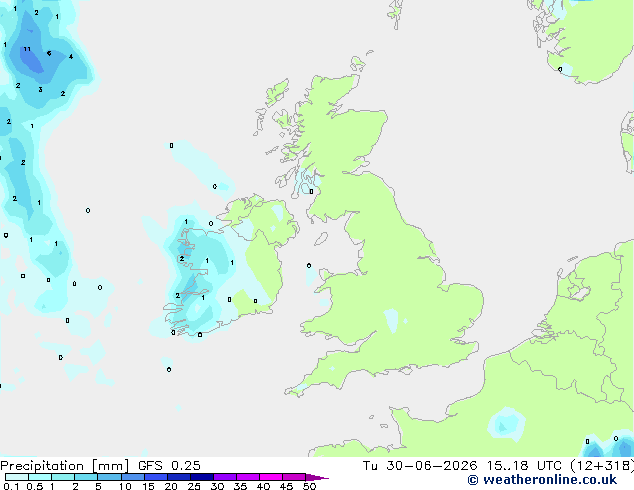Viewport: 634px width, 490px height.
Task: Click the 'Tu 30-06-2026' date text
Action: pos(420,466)
